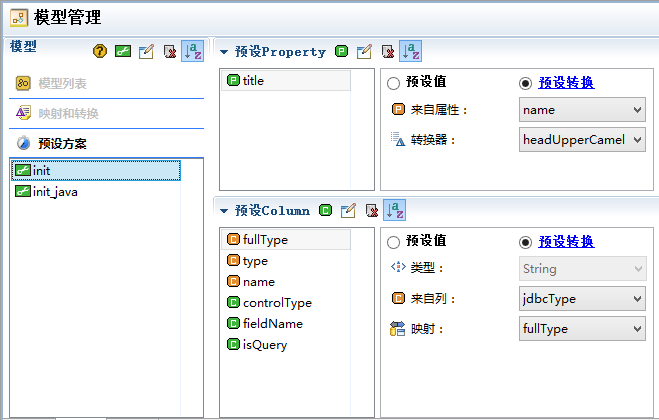Add new preset Property with green P icon
The height and width of the screenshot is (420, 659).
point(342,51)
